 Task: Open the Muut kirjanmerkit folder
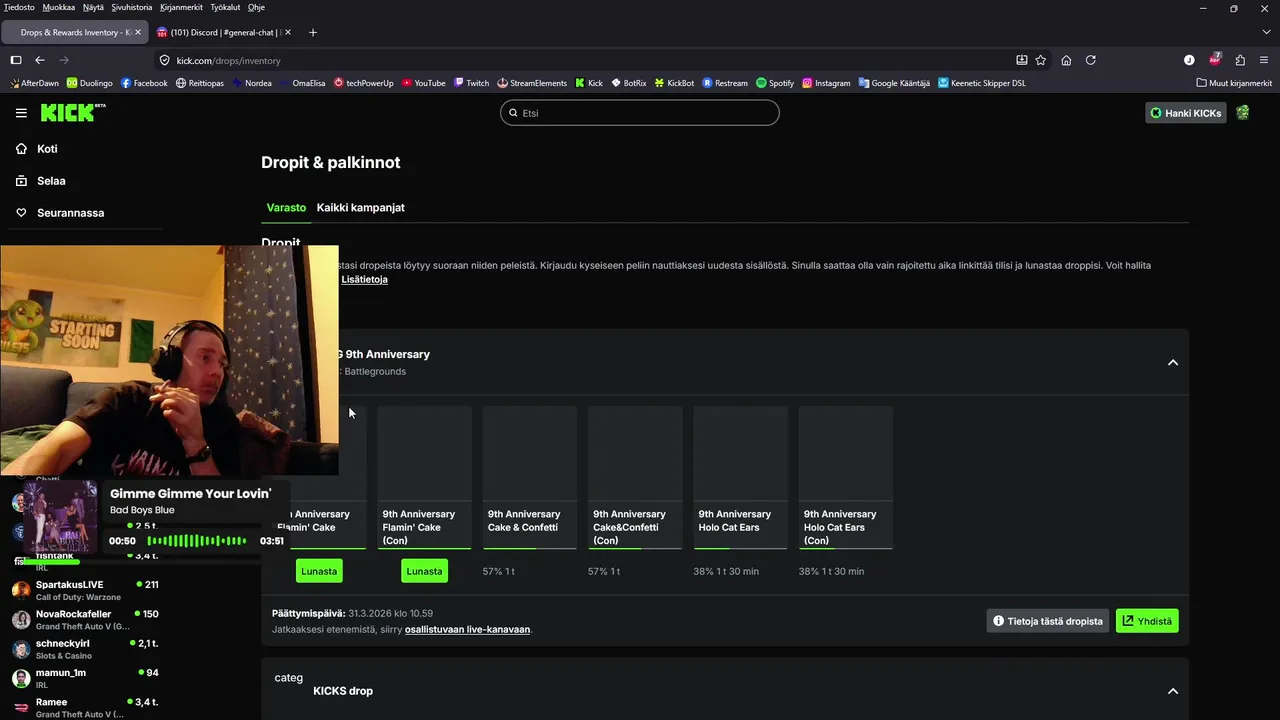tap(1234, 83)
